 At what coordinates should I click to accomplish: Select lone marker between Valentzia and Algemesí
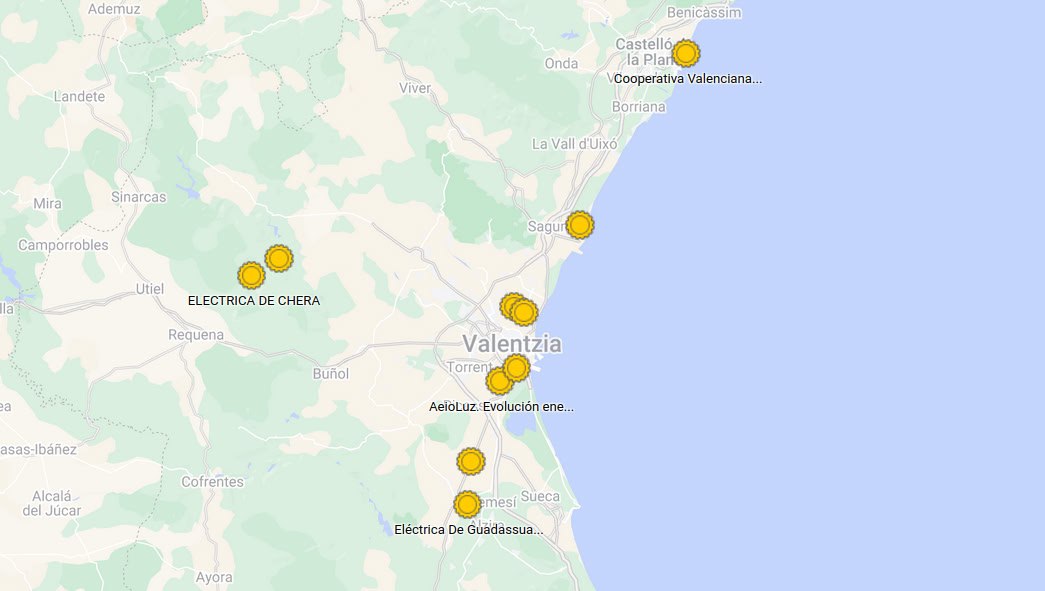pos(471,461)
